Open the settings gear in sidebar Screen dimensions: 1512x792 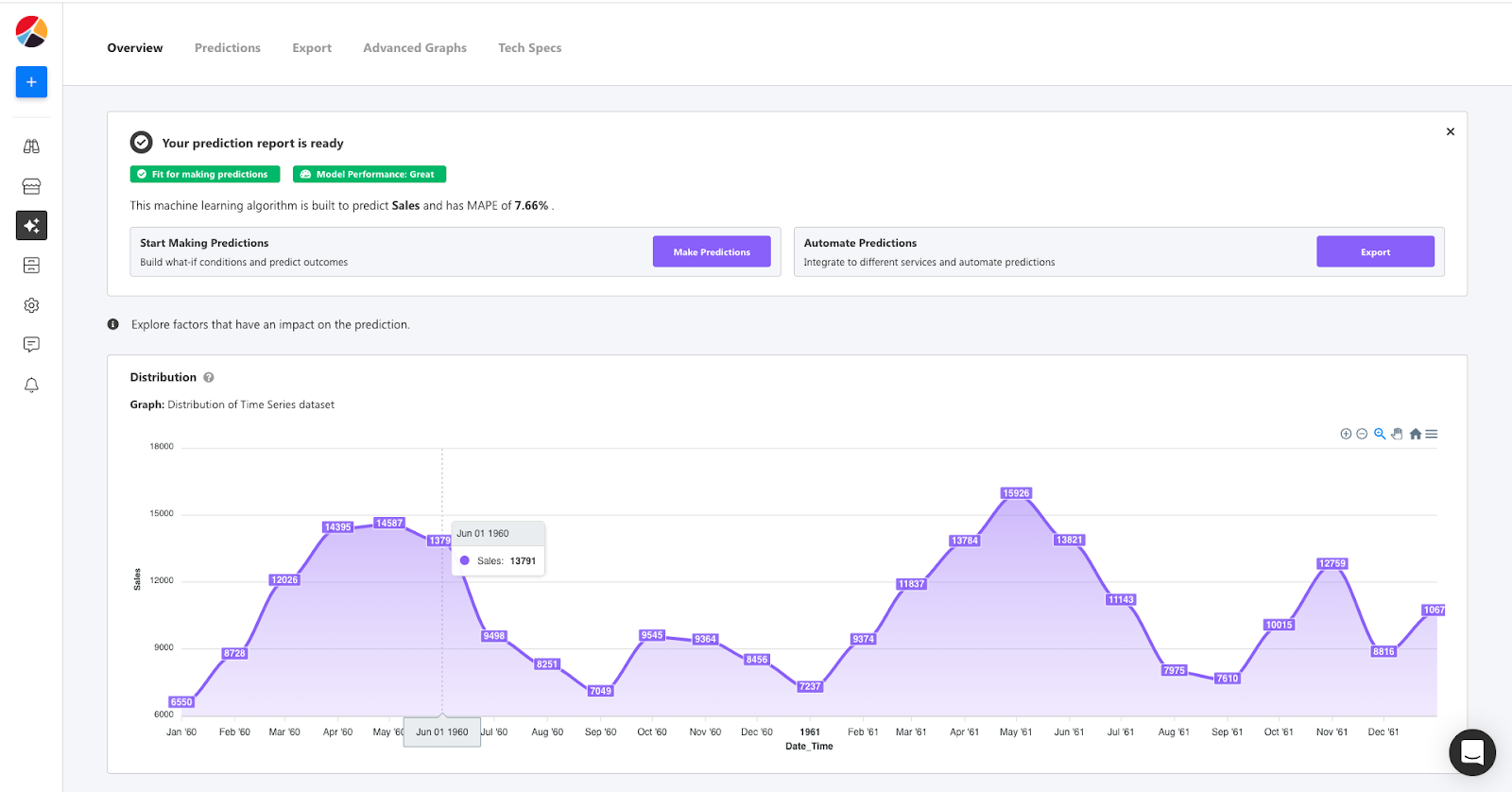31,305
